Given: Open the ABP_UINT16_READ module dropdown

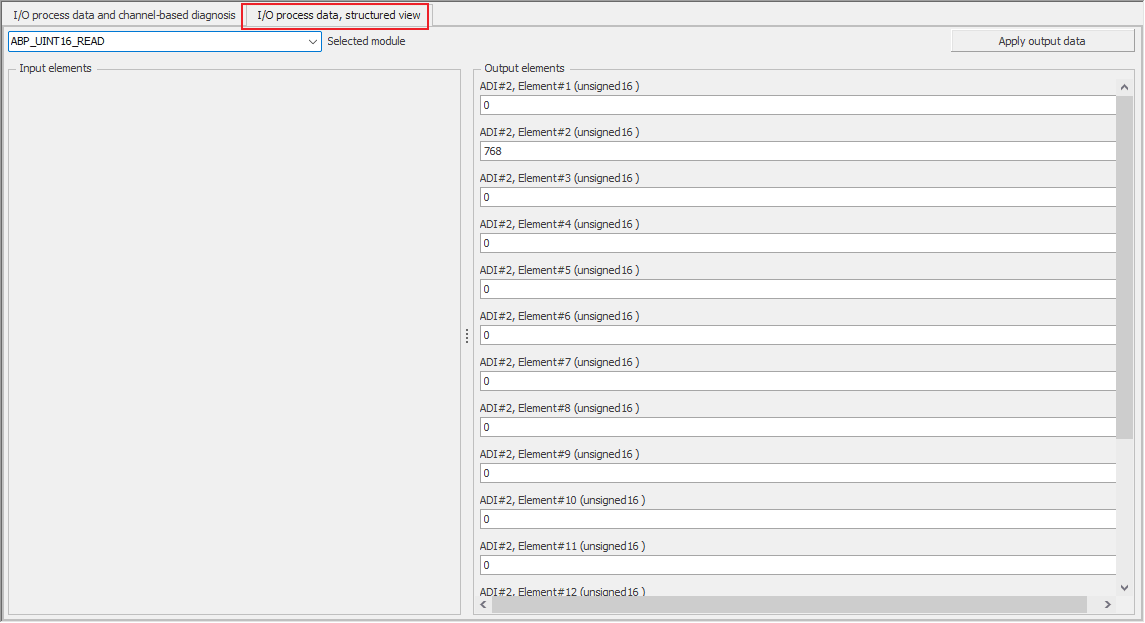Looking at the screenshot, I should [165, 42].
